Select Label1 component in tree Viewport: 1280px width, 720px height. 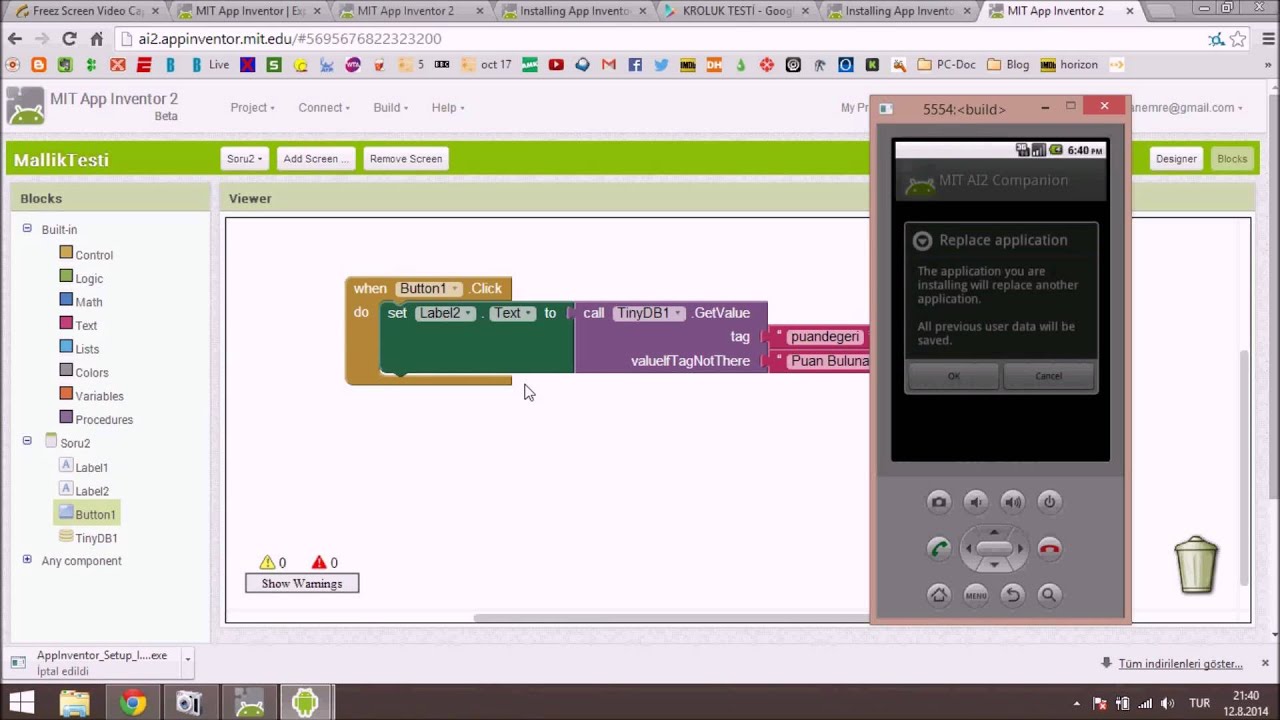(84, 467)
